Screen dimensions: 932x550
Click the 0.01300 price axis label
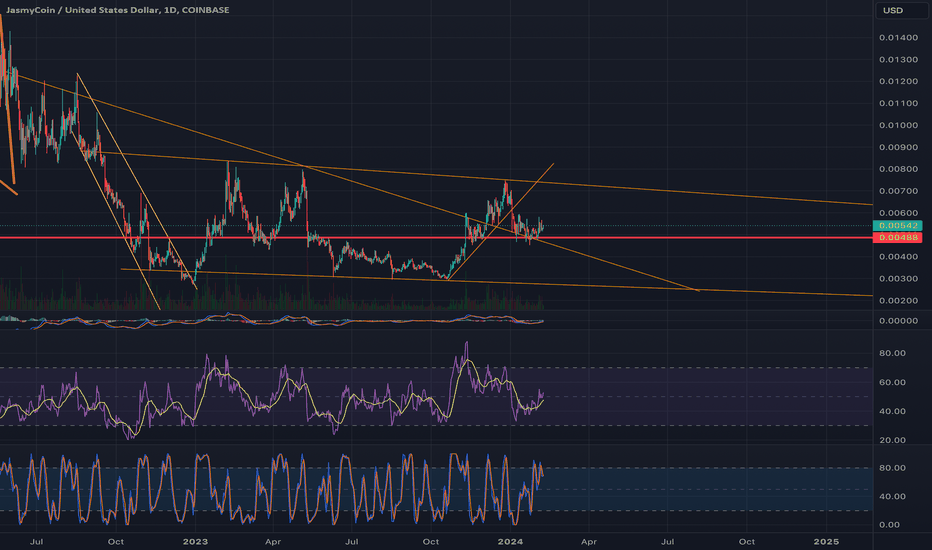(898, 59)
